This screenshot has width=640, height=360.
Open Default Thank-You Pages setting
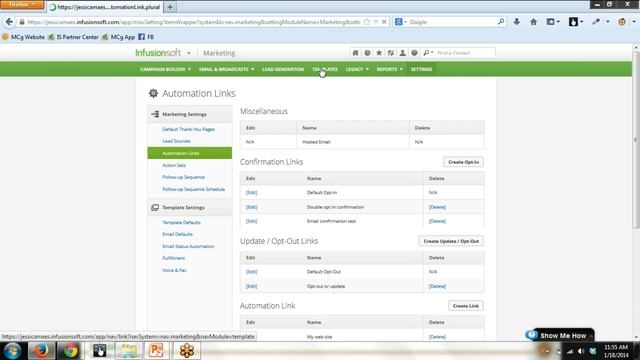click(189, 129)
